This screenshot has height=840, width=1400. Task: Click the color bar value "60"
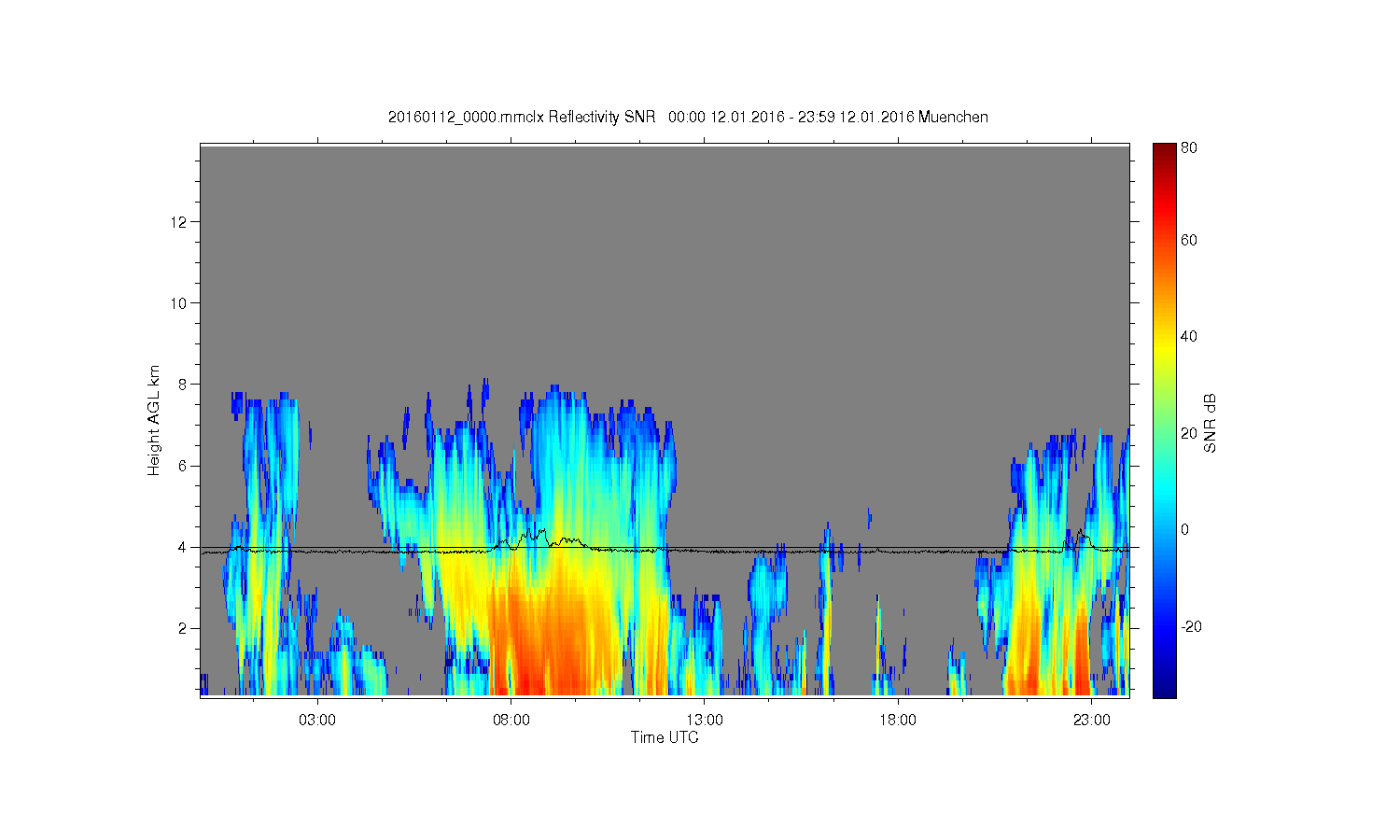[x=1189, y=241]
